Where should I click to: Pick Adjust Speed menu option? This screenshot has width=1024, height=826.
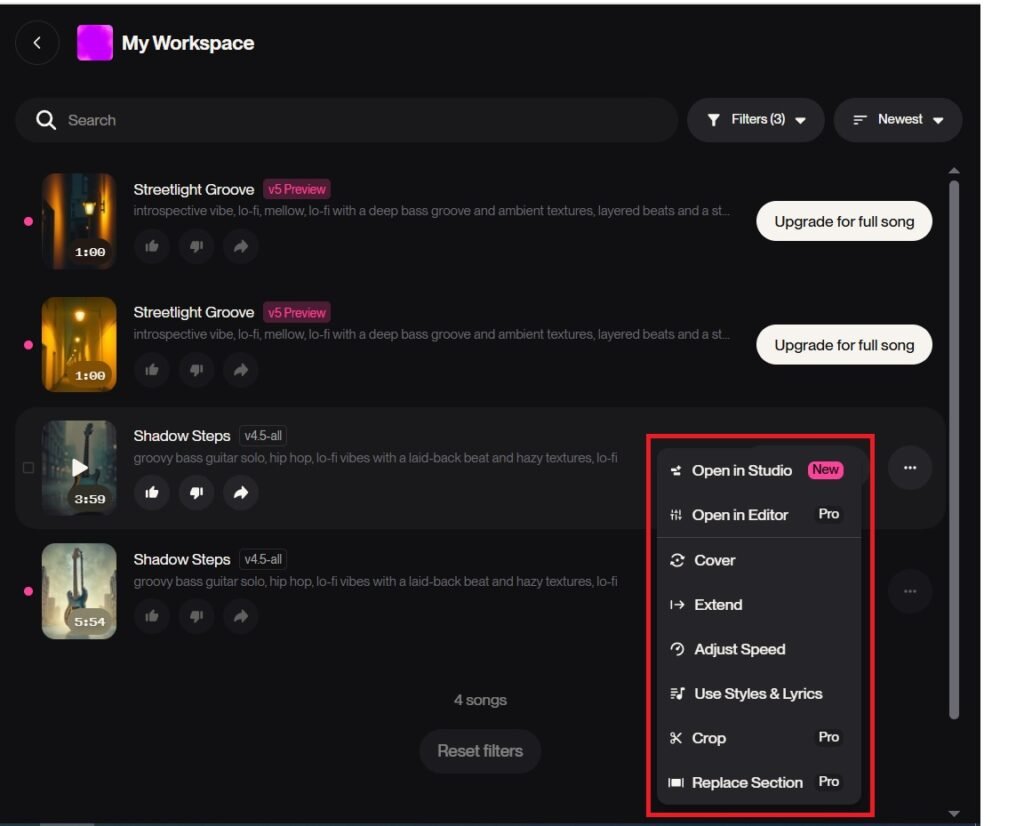[x=739, y=649]
